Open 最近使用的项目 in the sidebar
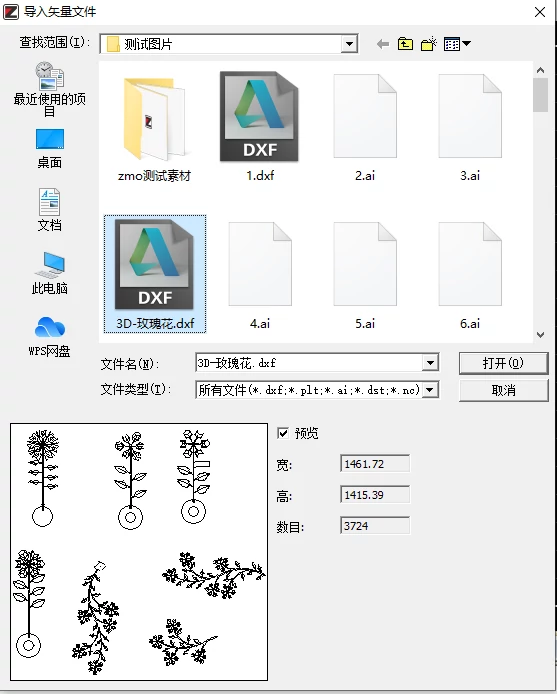 (x=50, y=89)
